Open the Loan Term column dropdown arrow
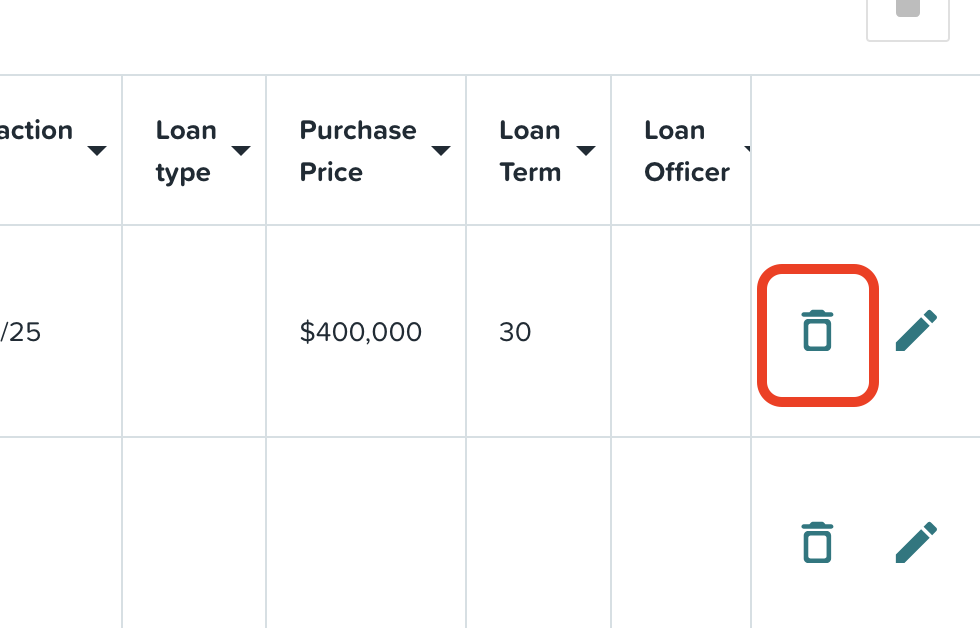 click(586, 151)
